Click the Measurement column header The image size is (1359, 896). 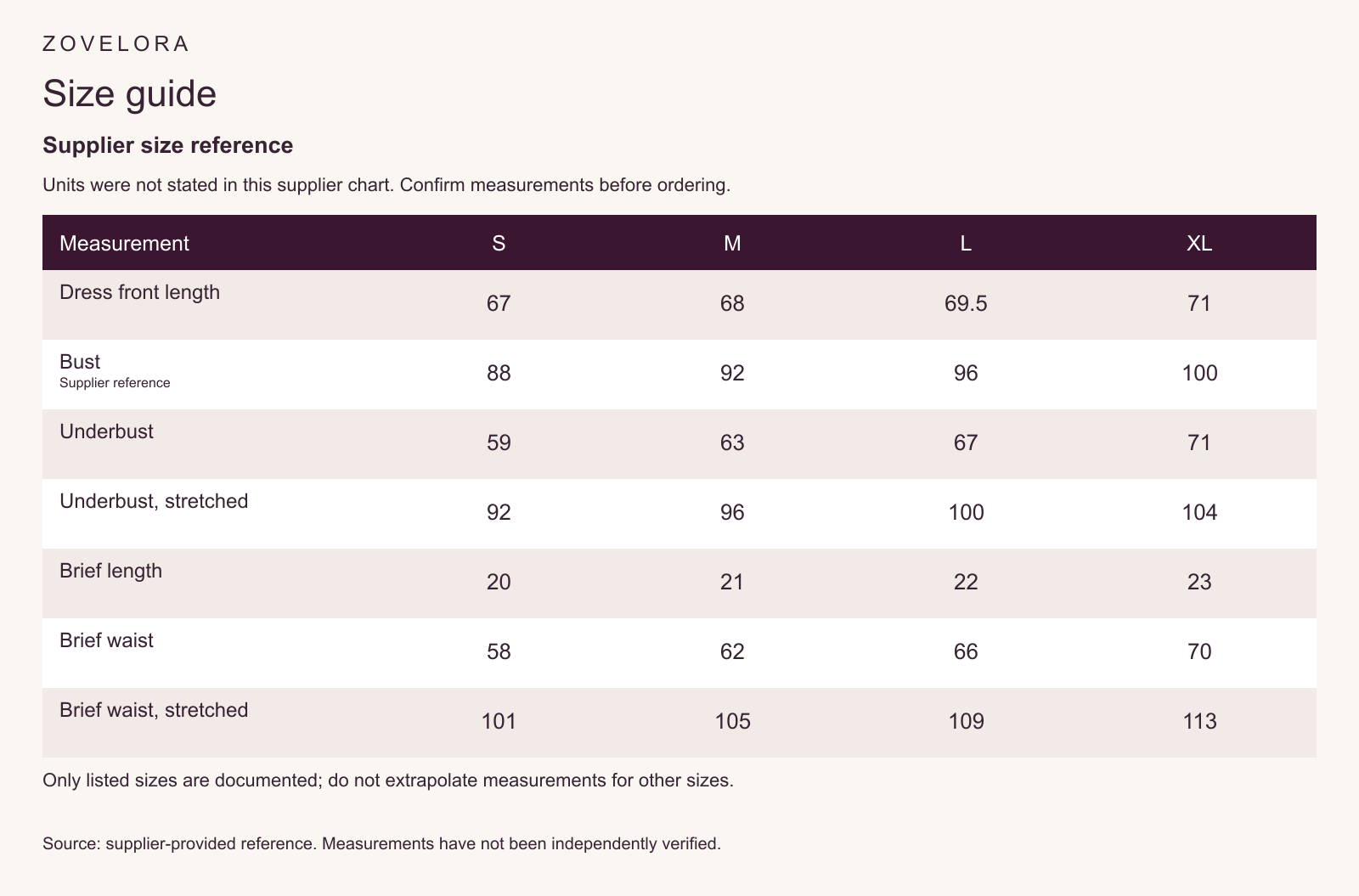point(124,243)
